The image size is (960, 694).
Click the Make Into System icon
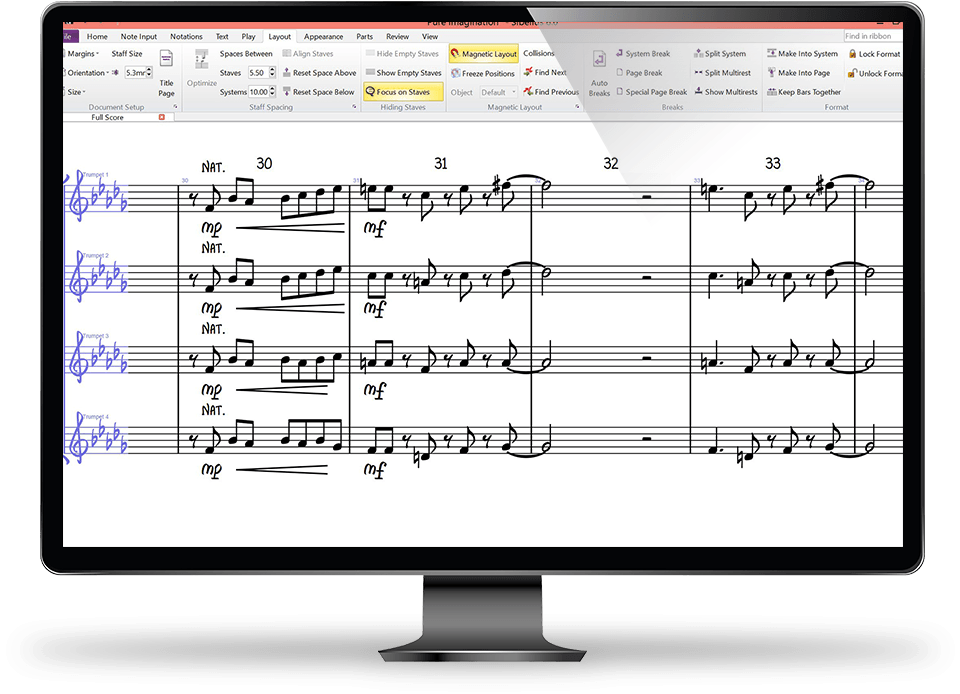point(771,54)
